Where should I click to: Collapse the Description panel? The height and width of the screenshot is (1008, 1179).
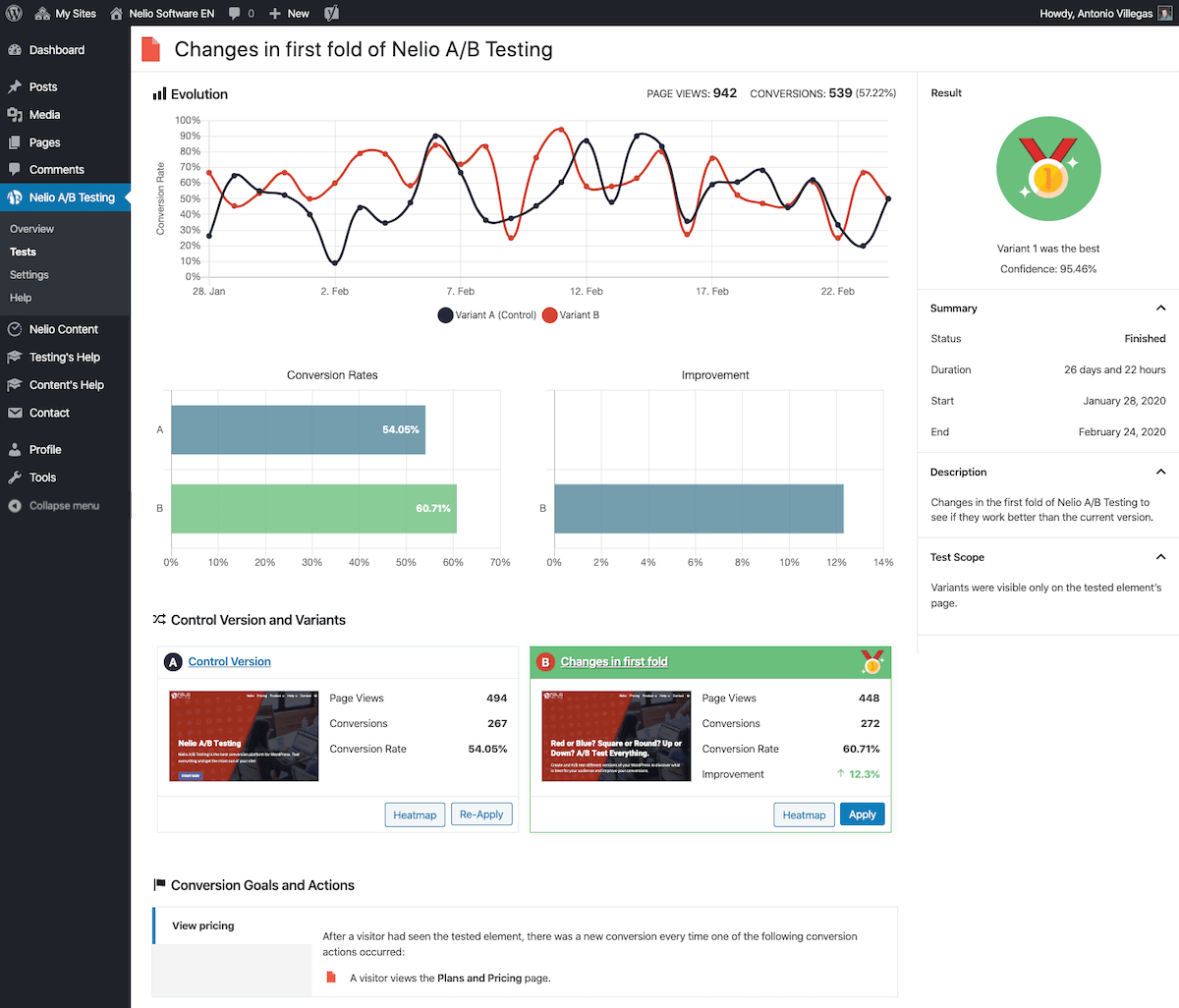[1160, 473]
